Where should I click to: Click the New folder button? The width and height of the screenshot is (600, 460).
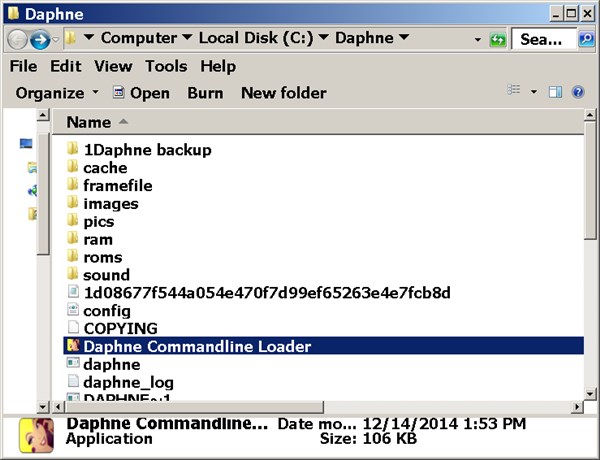coord(283,93)
